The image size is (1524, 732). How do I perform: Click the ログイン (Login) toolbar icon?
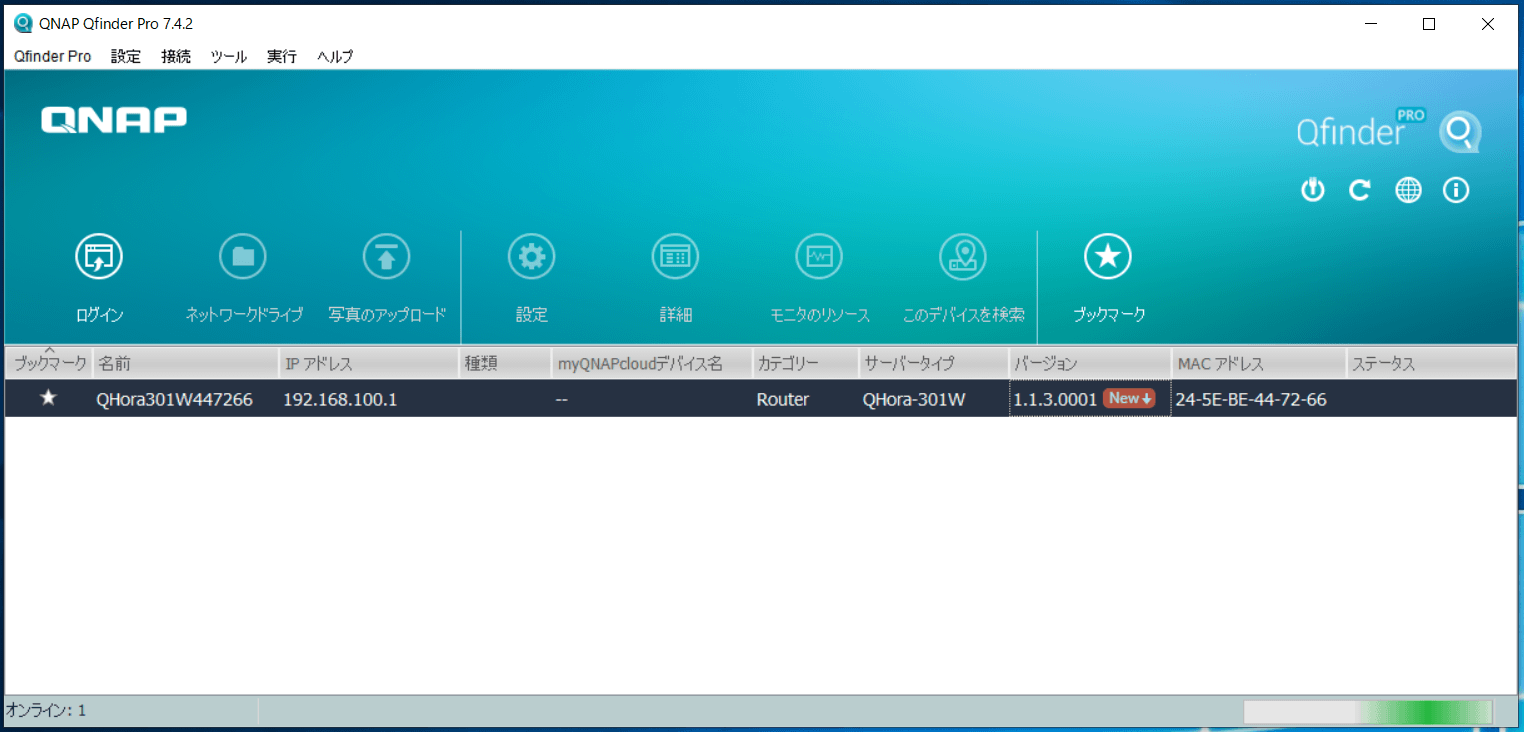click(x=99, y=258)
